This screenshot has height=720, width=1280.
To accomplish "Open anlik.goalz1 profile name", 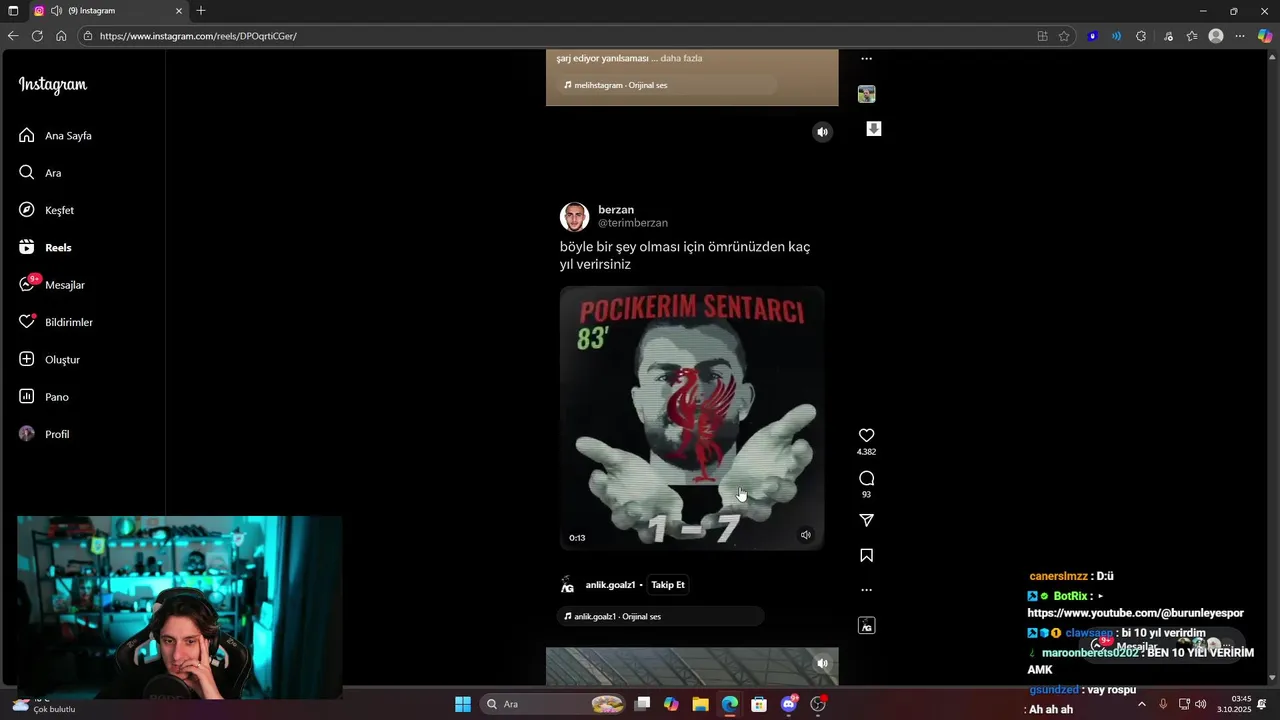I will (x=610, y=585).
